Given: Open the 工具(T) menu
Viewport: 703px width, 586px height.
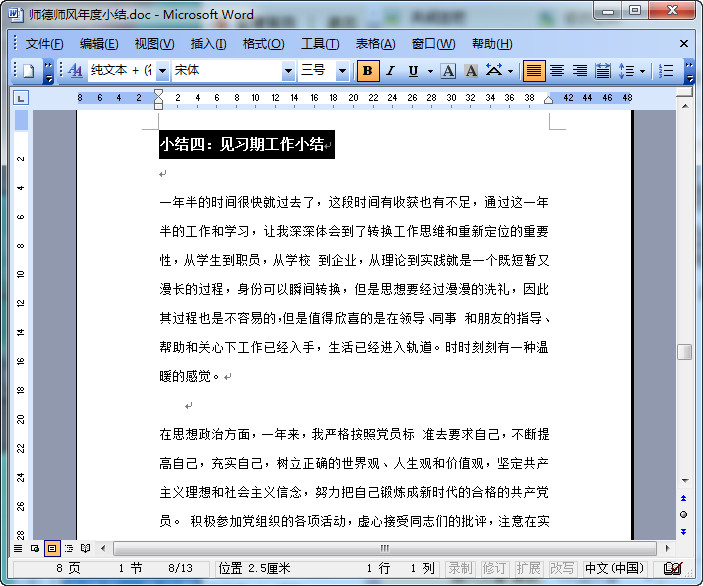Looking at the screenshot, I should (x=320, y=43).
